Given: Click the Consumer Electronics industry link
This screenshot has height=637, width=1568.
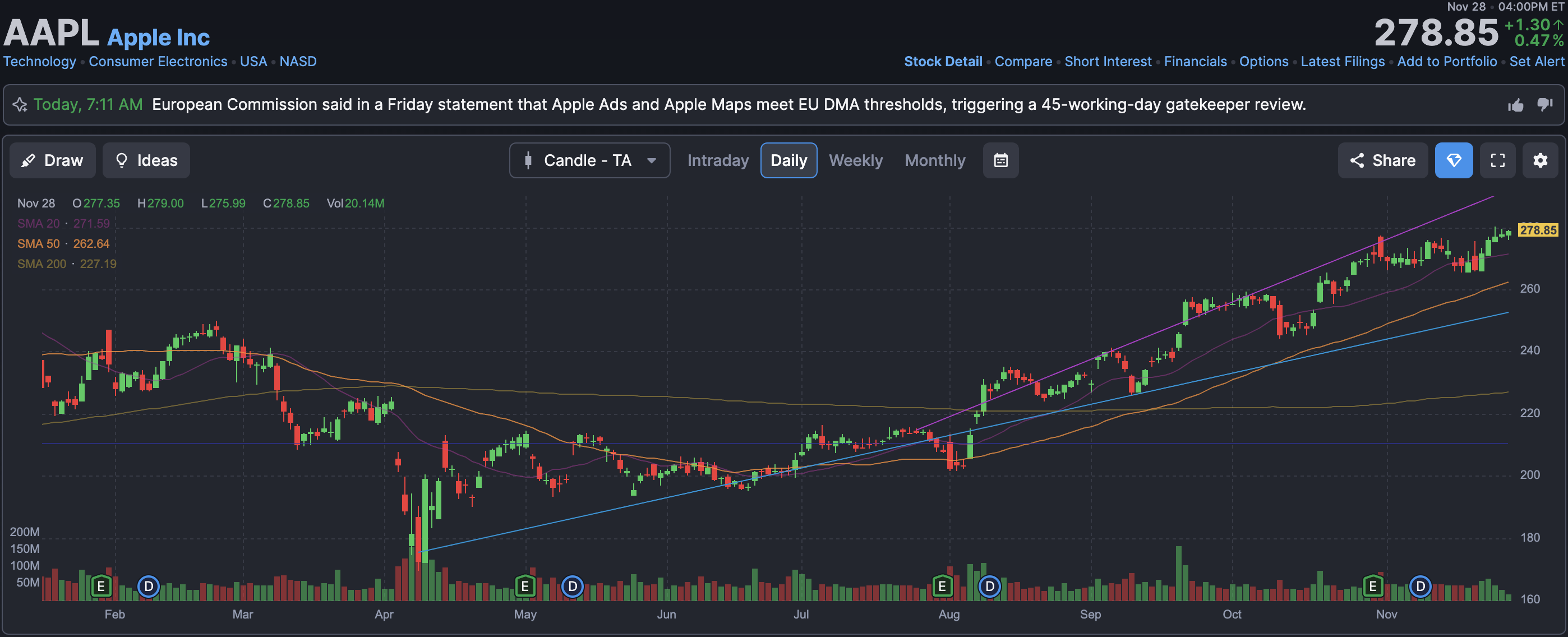Looking at the screenshot, I should click(x=158, y=62).
